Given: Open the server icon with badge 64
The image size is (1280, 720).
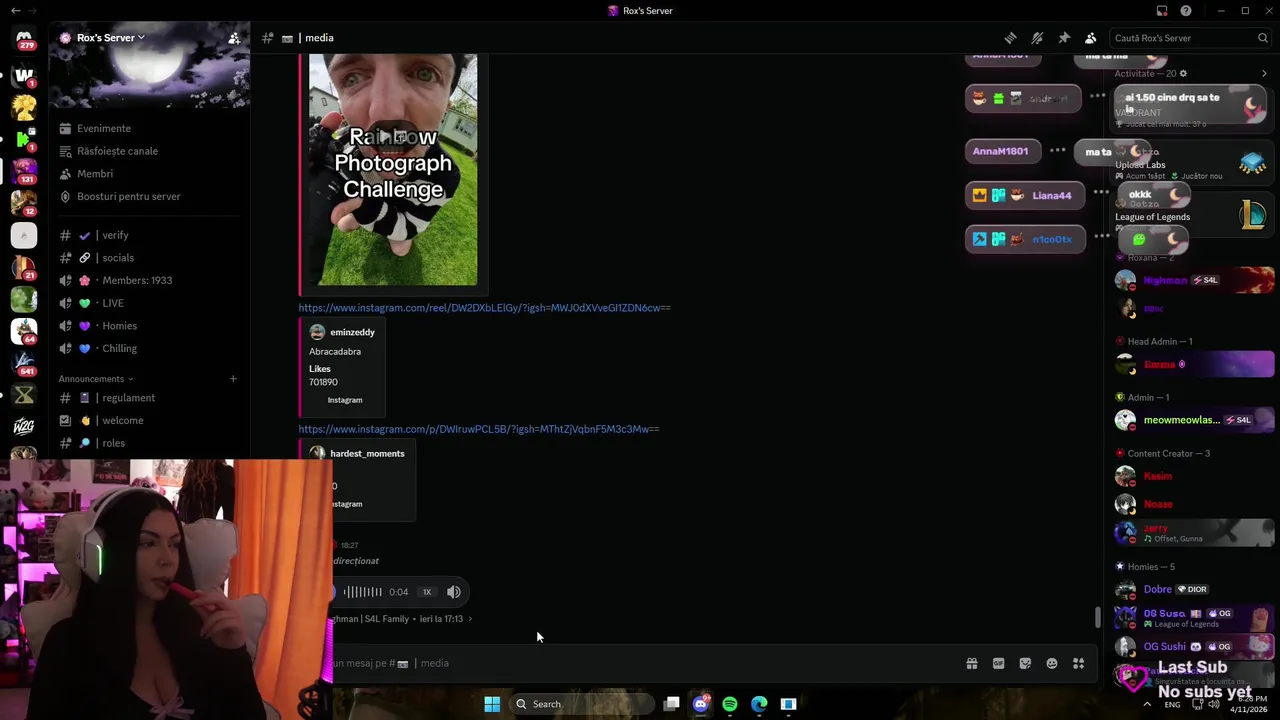Looking at the screenshot, I should pyautogui.click(x=24, y=331).
